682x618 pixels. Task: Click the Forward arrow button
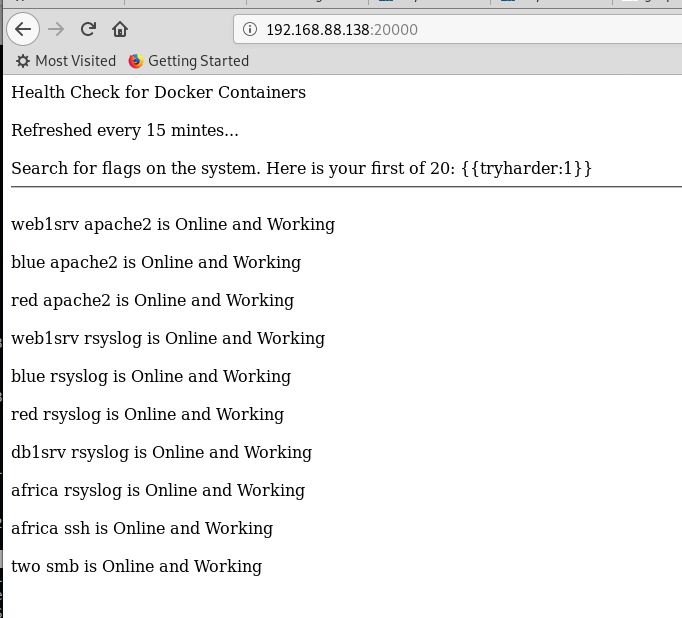(56, 29)
